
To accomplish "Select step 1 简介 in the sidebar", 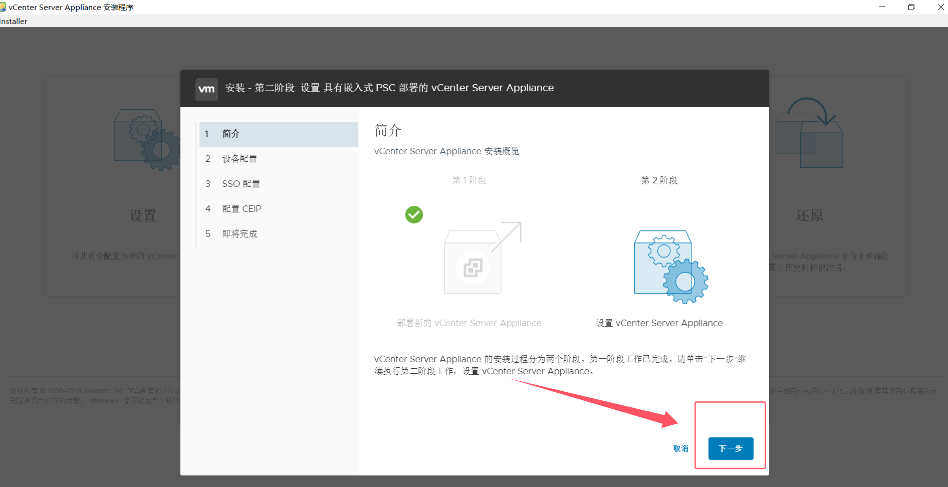I will click(x=277, y=134).
